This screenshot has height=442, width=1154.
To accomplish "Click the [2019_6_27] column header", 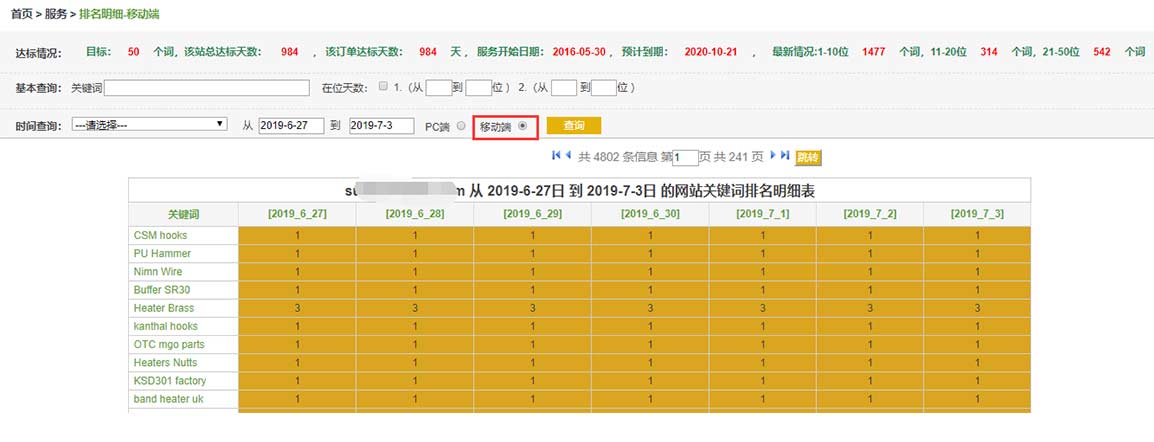I will pos(297,215).
